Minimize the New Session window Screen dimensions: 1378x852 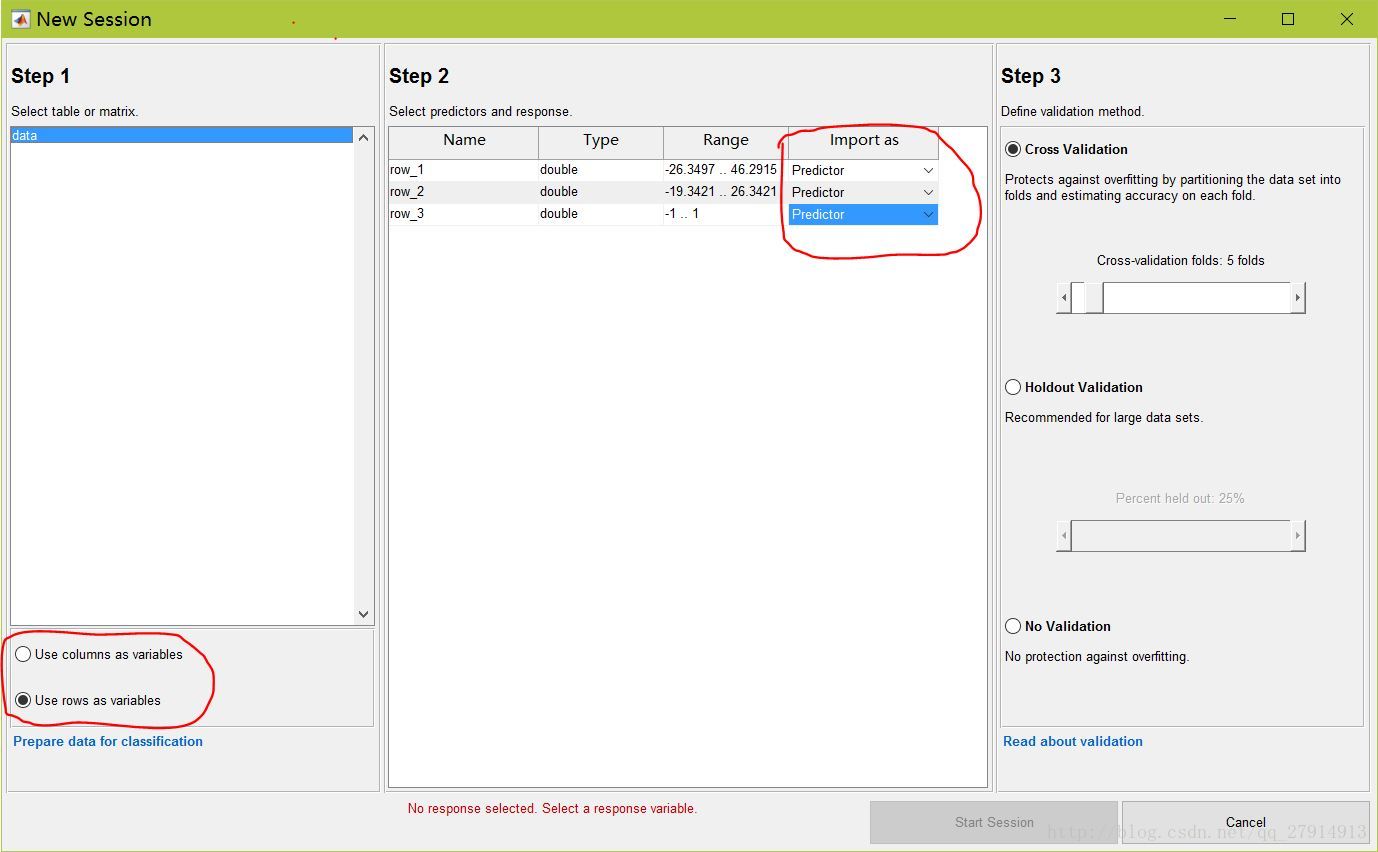pyautogui.click(x=1230, y=19)
